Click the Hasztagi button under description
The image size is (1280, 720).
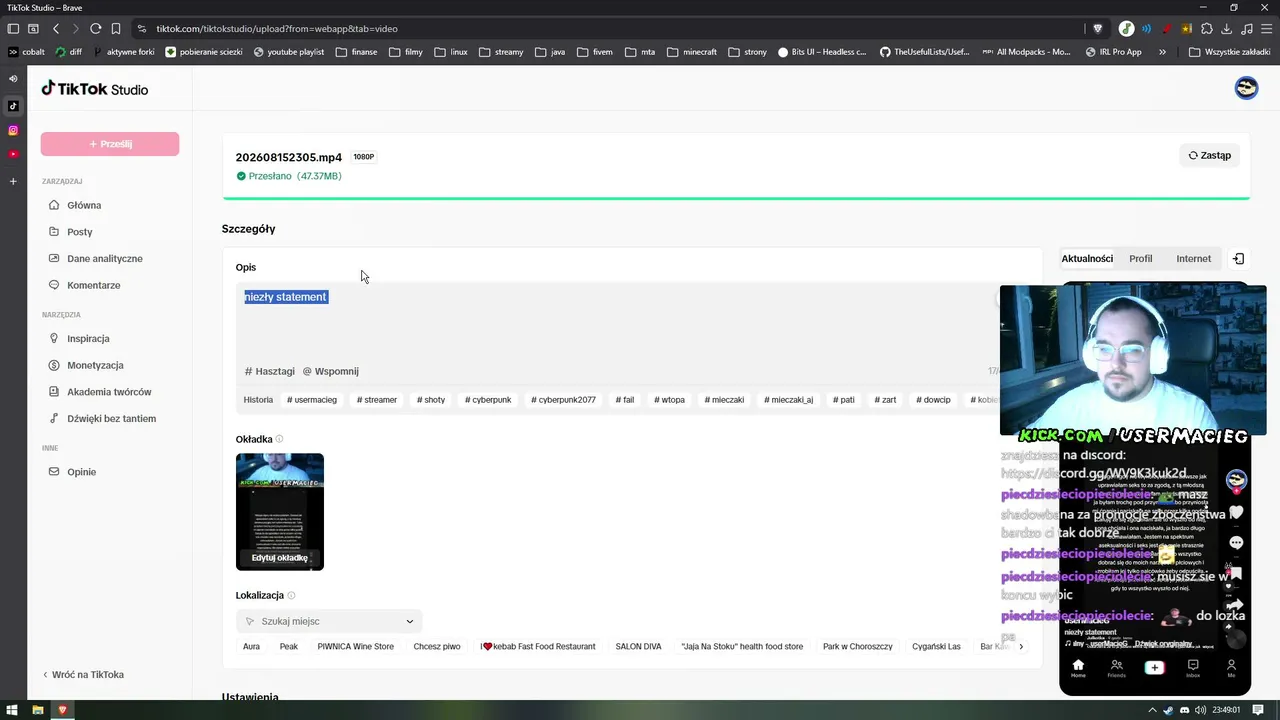tap(270, 371)
